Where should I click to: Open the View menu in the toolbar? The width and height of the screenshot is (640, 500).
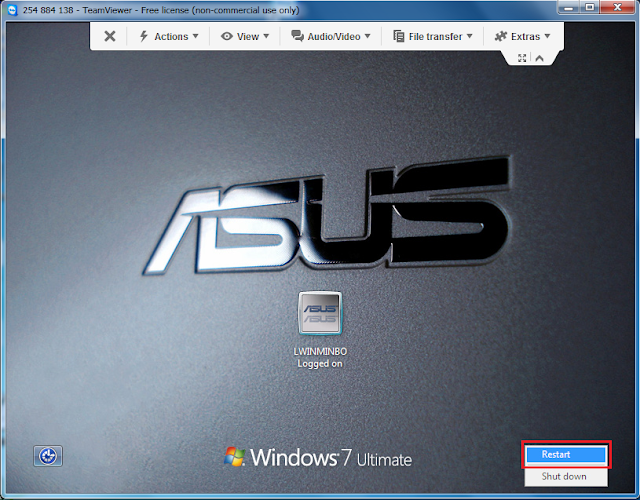pyautogui.click(x=245, y=36)
